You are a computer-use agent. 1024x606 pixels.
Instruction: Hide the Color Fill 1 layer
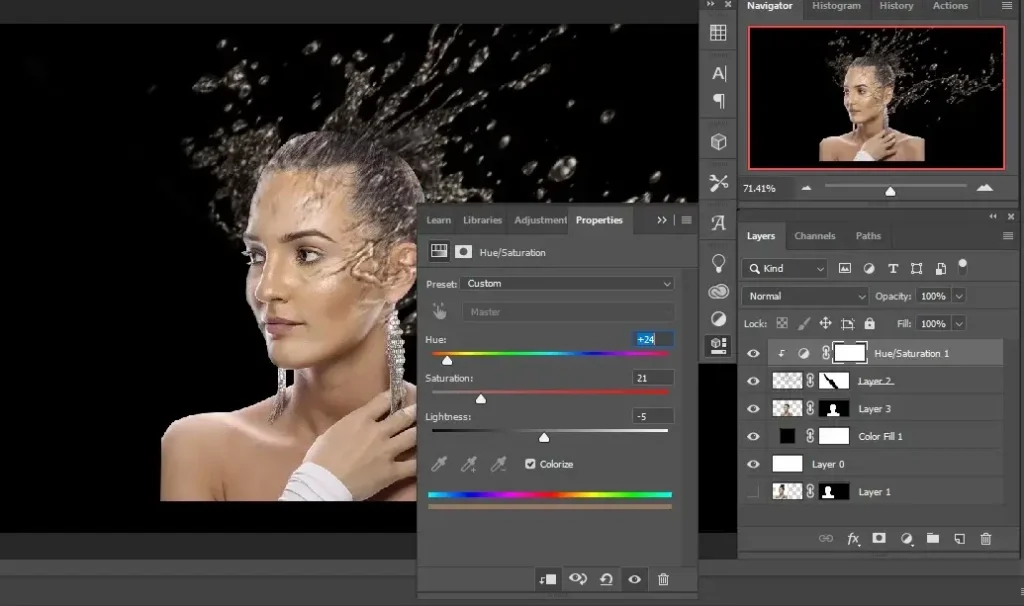pos(753,436)
